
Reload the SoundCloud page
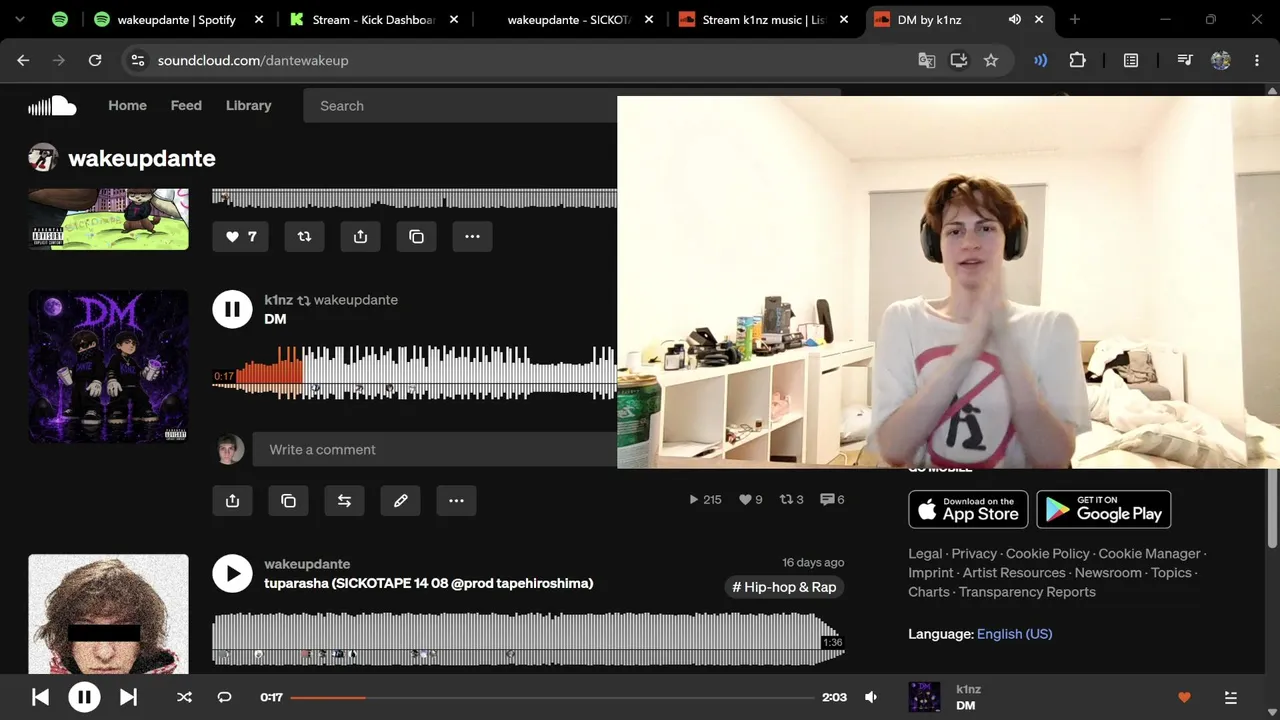(95, 60)
